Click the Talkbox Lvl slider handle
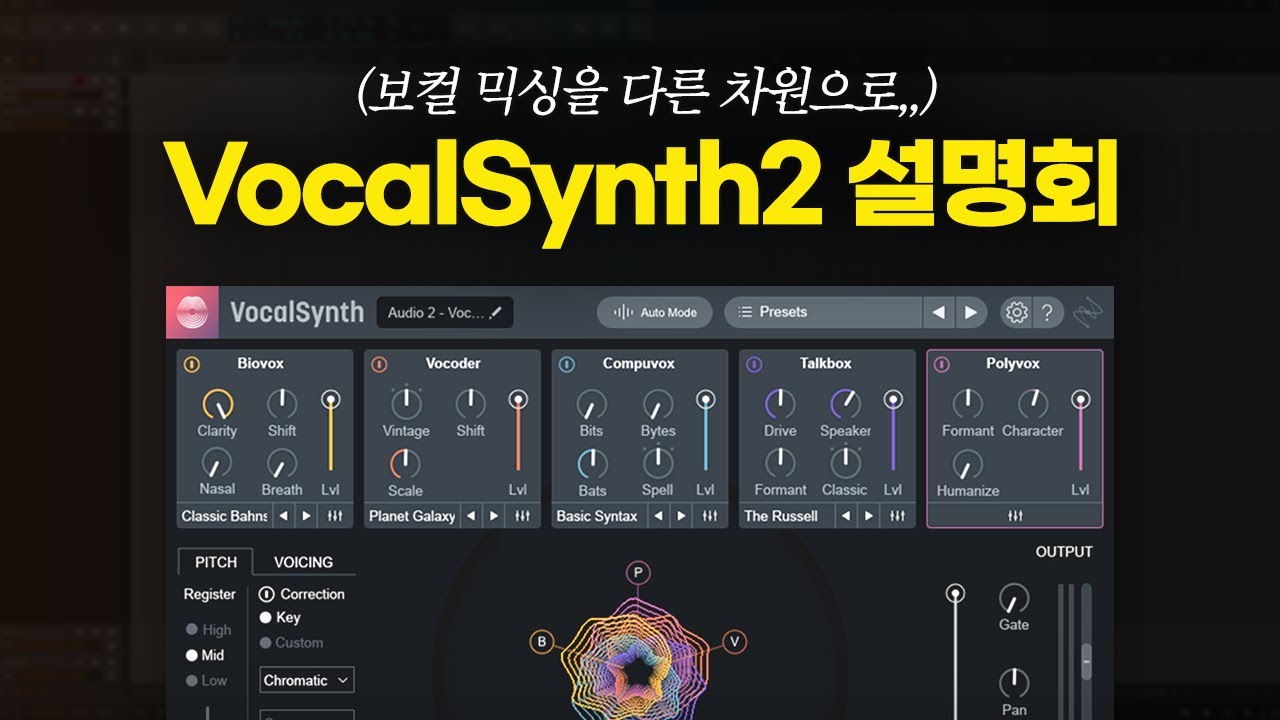Screen dimensions: 1280x720 [x=893, y=399]
